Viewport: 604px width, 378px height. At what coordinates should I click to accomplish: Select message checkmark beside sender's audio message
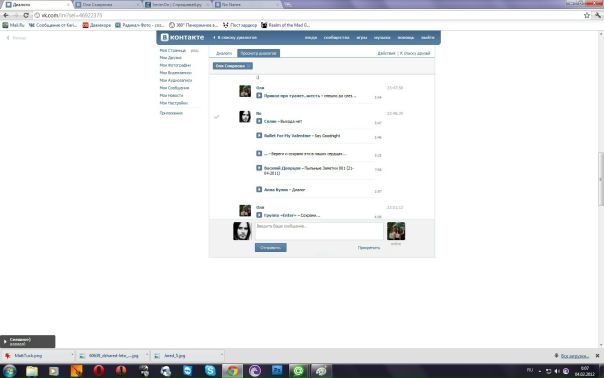tap(216, 117)
